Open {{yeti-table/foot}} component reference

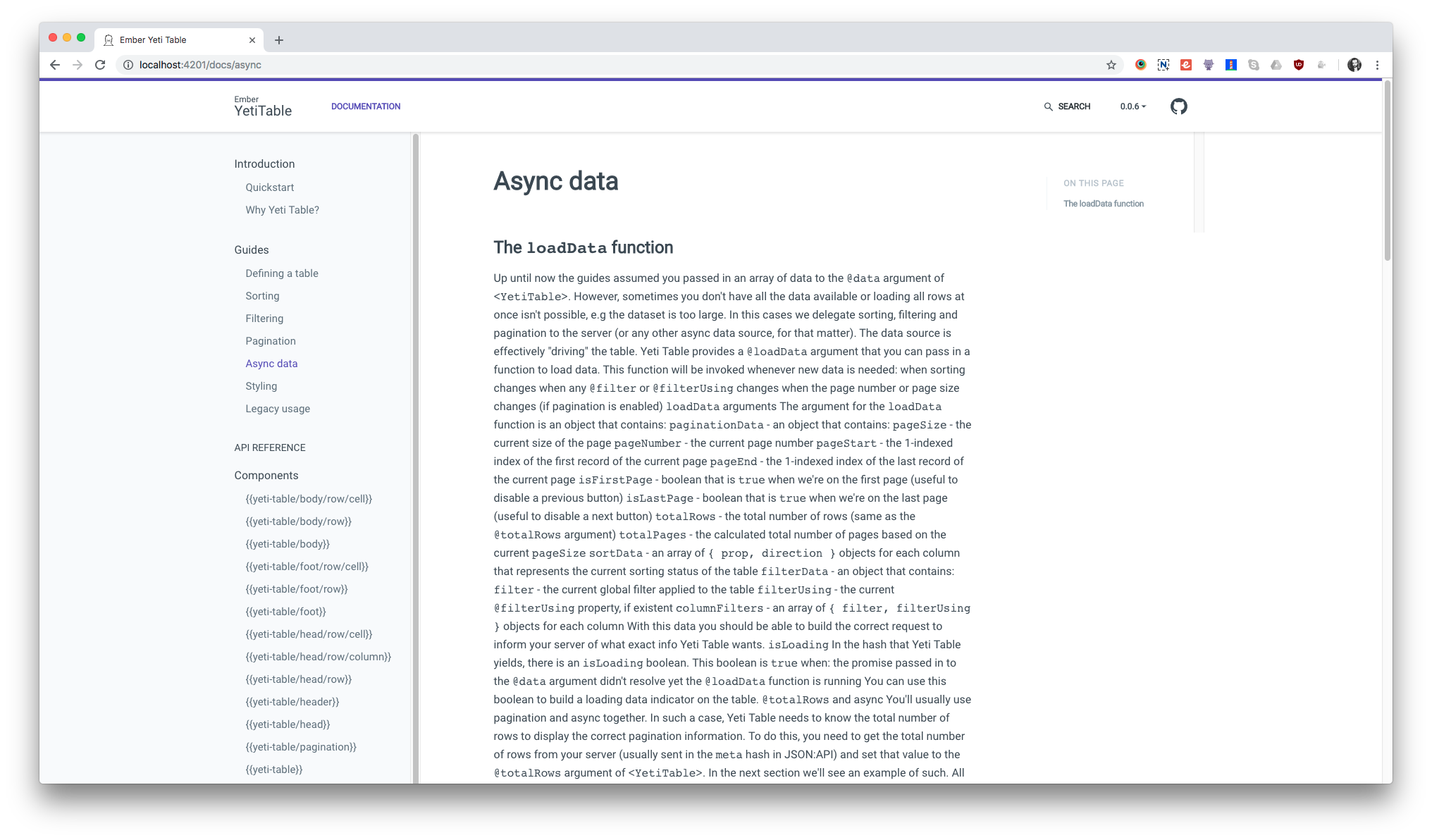pyautogui.click(x=286, y=612)
